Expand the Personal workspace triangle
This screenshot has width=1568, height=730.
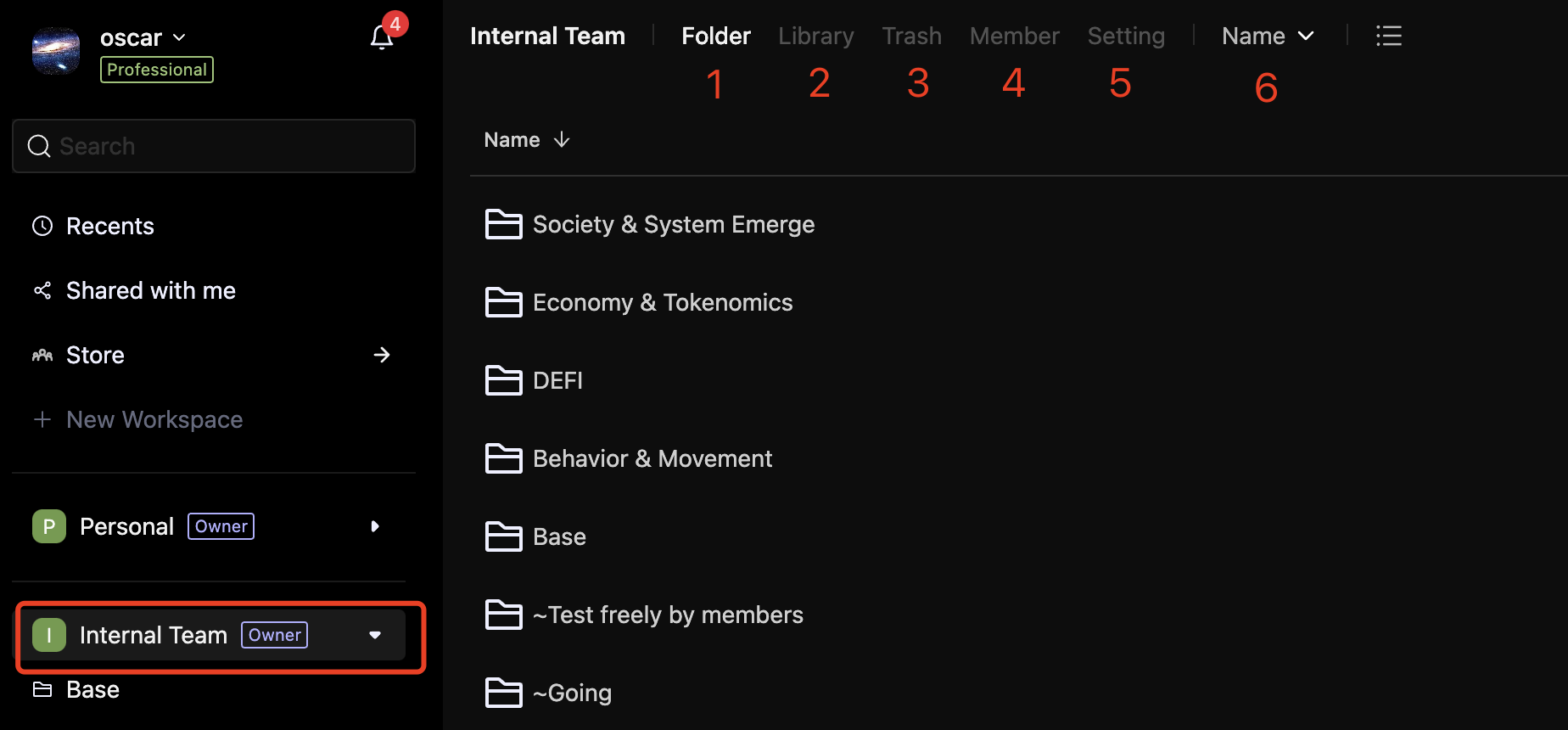[375, 526]
